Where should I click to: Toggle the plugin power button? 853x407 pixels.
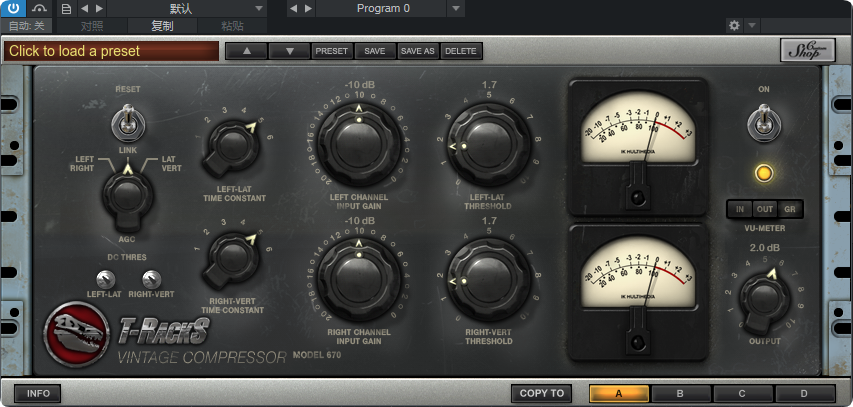pyautogui.click(x=13, y=8)
